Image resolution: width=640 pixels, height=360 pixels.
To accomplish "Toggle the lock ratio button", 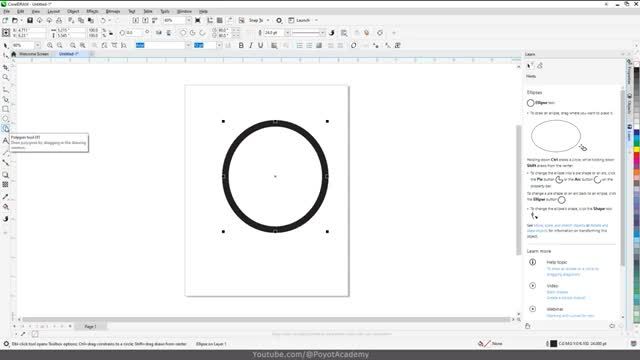I will [x=111, y=33].
